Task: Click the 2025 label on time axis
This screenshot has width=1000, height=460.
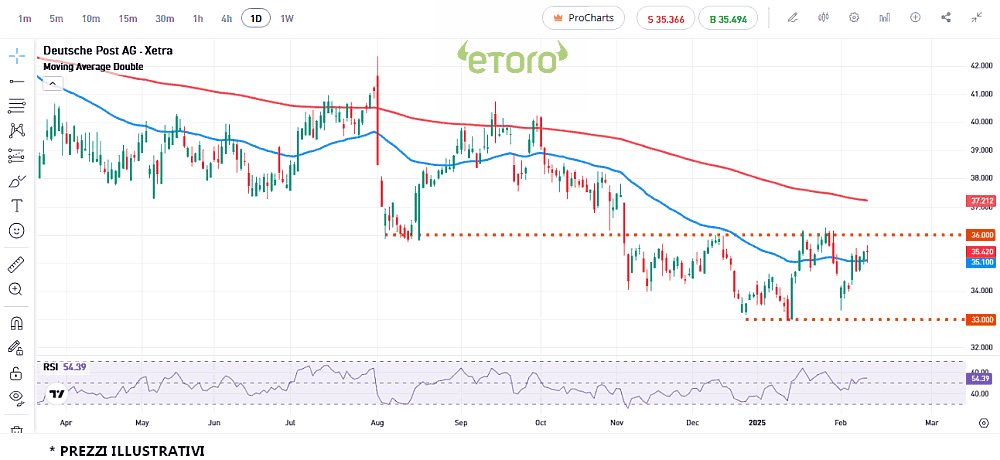Action: pos(758,422)
